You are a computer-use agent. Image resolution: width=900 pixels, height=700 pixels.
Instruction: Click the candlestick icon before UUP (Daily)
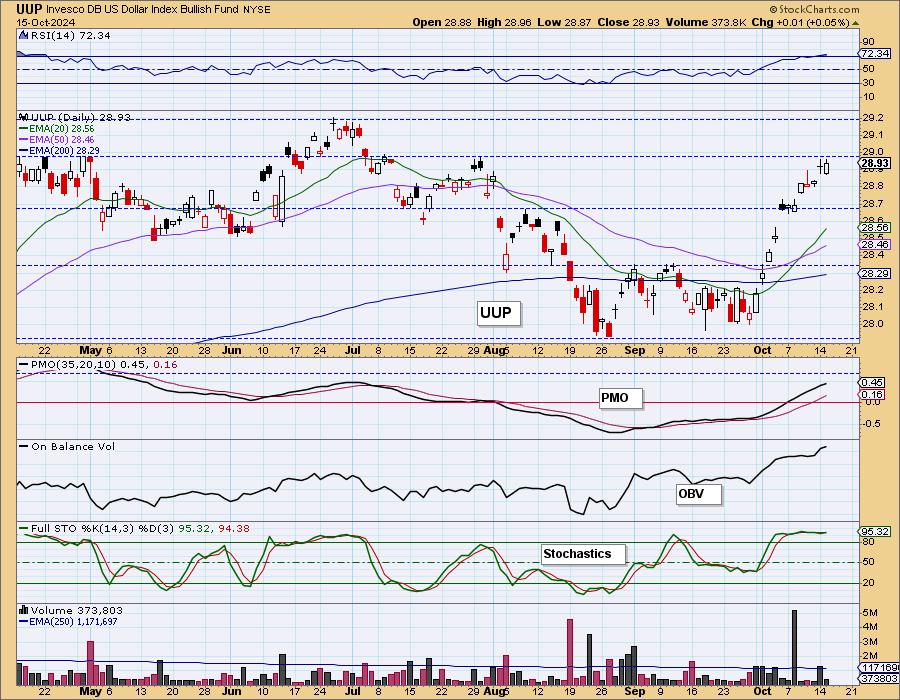23,116
